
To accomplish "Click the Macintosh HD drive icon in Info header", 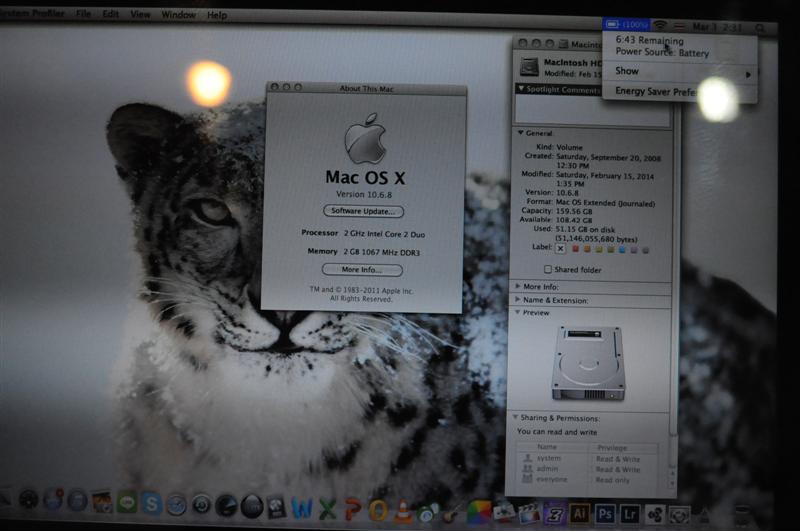I will coord(529,67).
